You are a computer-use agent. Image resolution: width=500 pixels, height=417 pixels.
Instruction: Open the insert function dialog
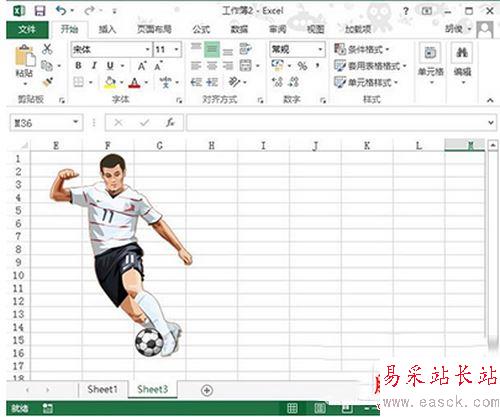click(170, 123)
